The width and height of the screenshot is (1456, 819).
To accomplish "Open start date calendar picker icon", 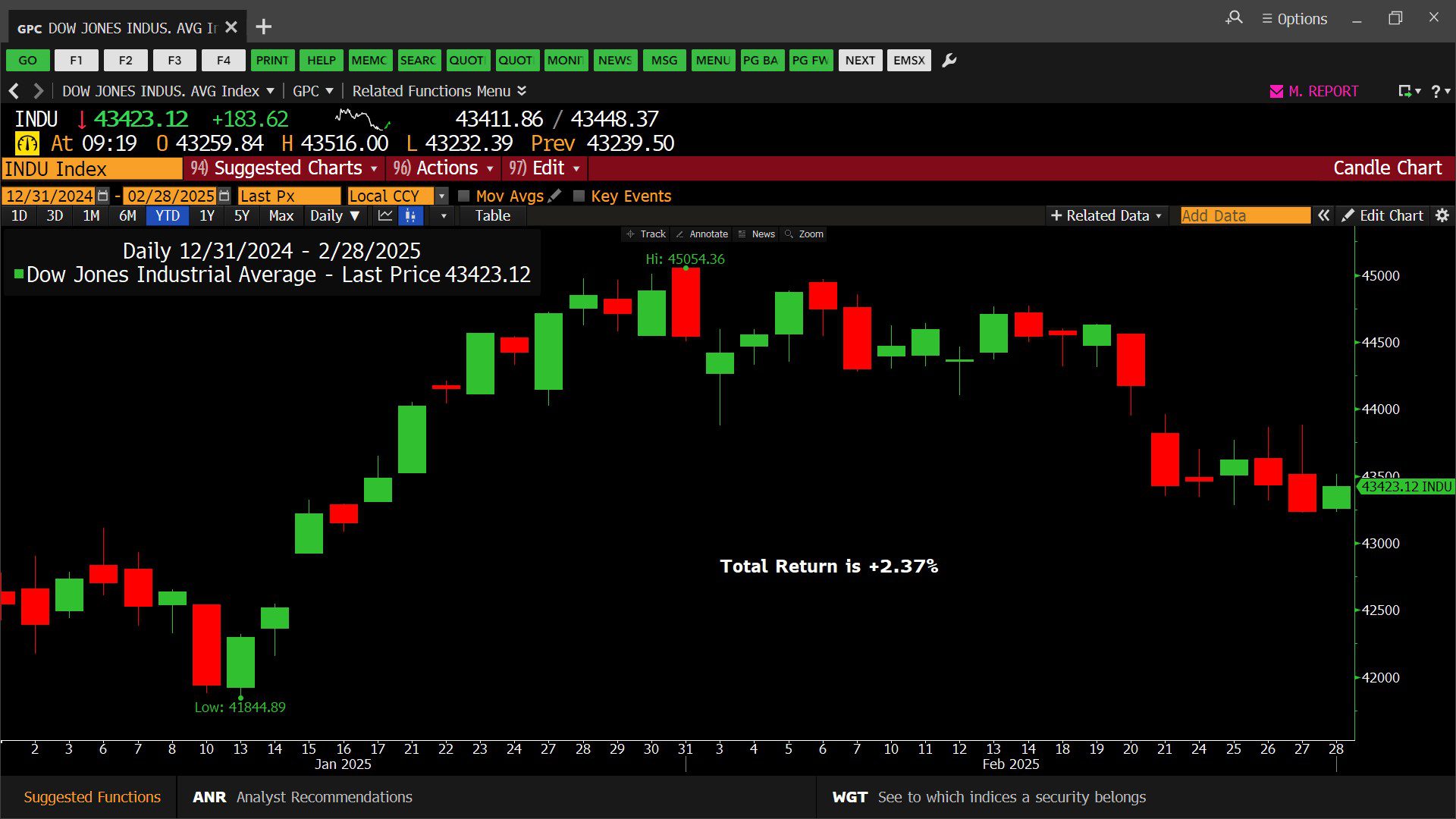I will tap(103, 196).
